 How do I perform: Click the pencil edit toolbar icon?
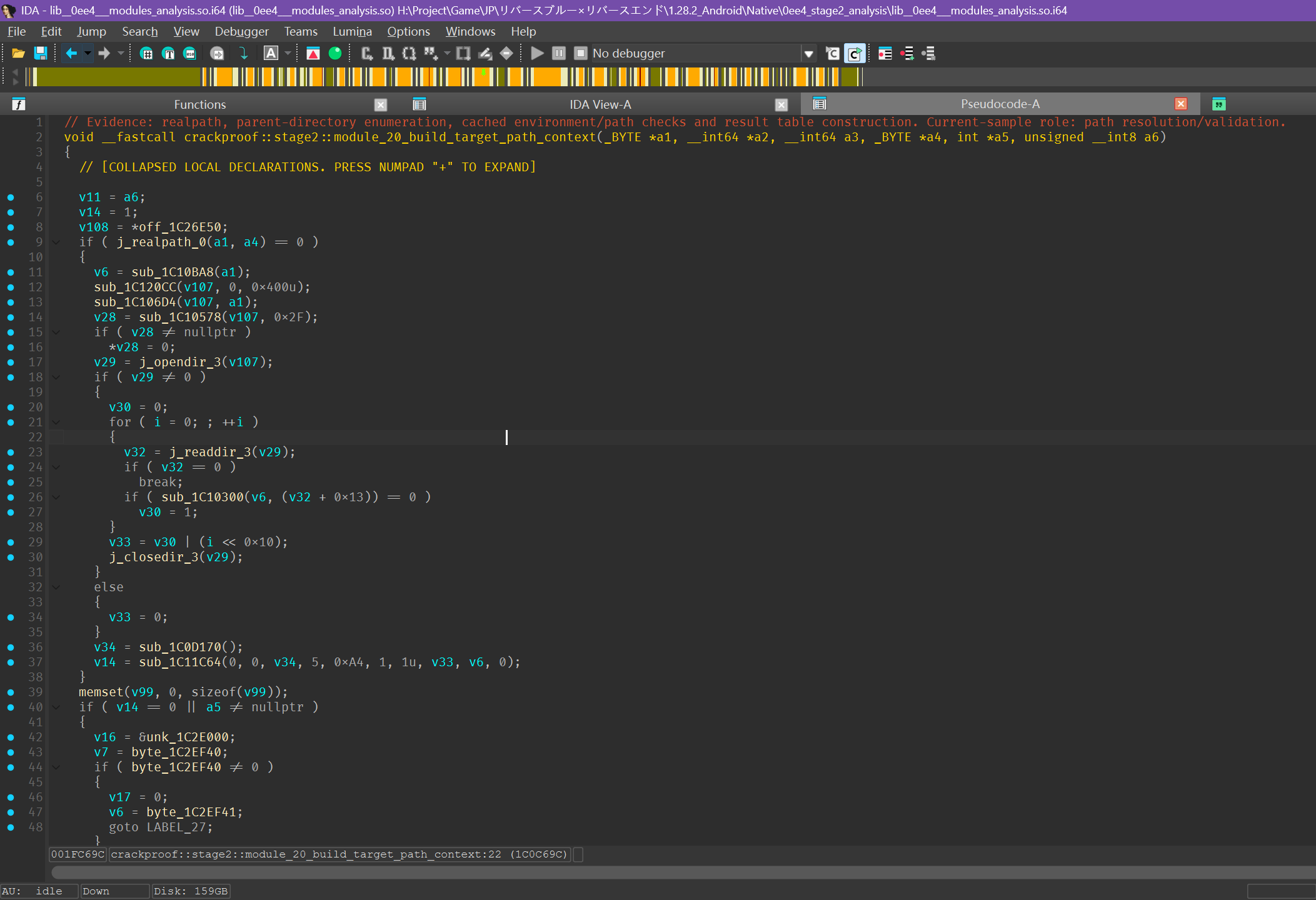[485, 54]
